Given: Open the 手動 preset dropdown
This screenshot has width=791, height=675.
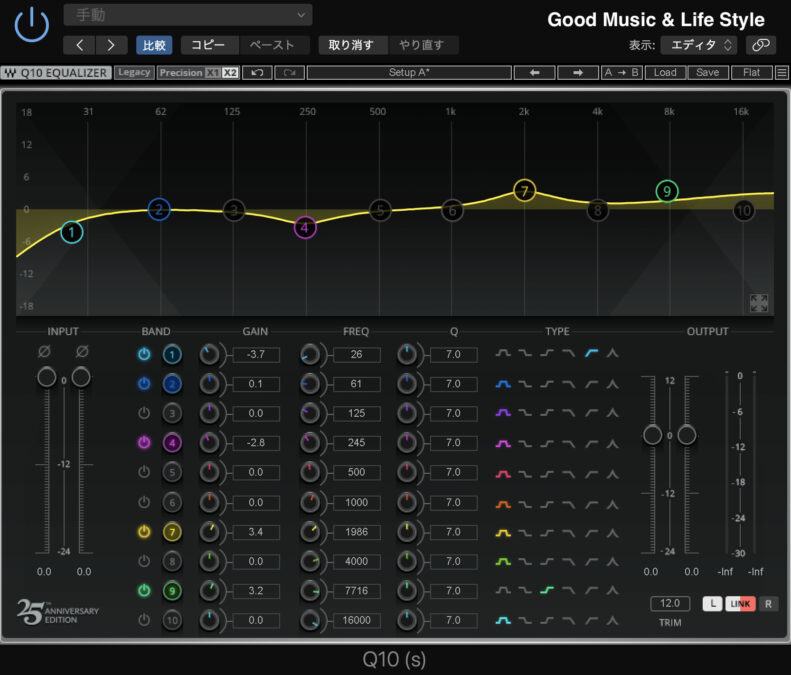Looking at the screenshot, I should pyautogui.click(x=188, y=15).
